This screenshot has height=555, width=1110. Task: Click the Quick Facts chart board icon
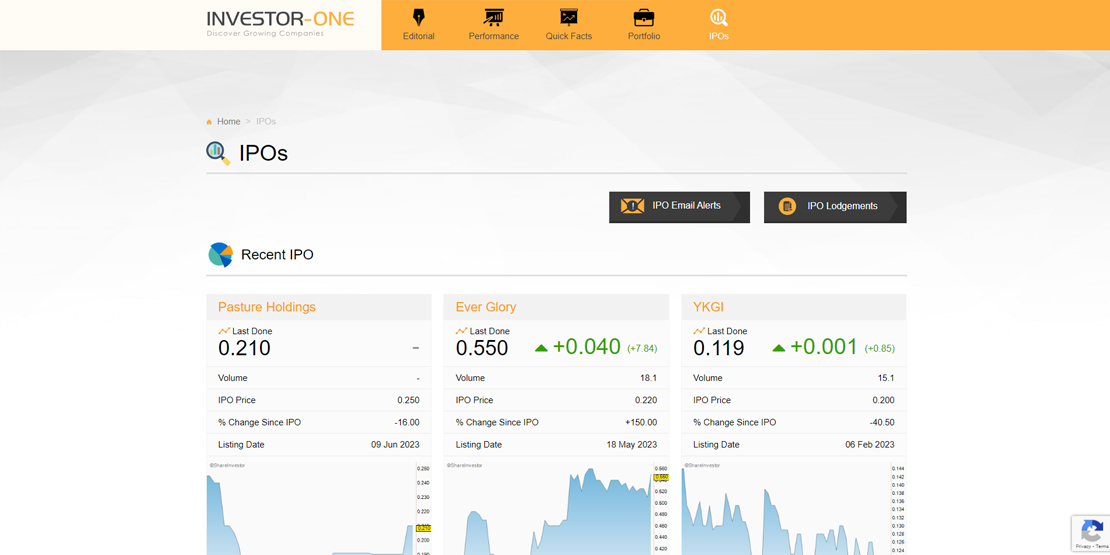point(568,17)
